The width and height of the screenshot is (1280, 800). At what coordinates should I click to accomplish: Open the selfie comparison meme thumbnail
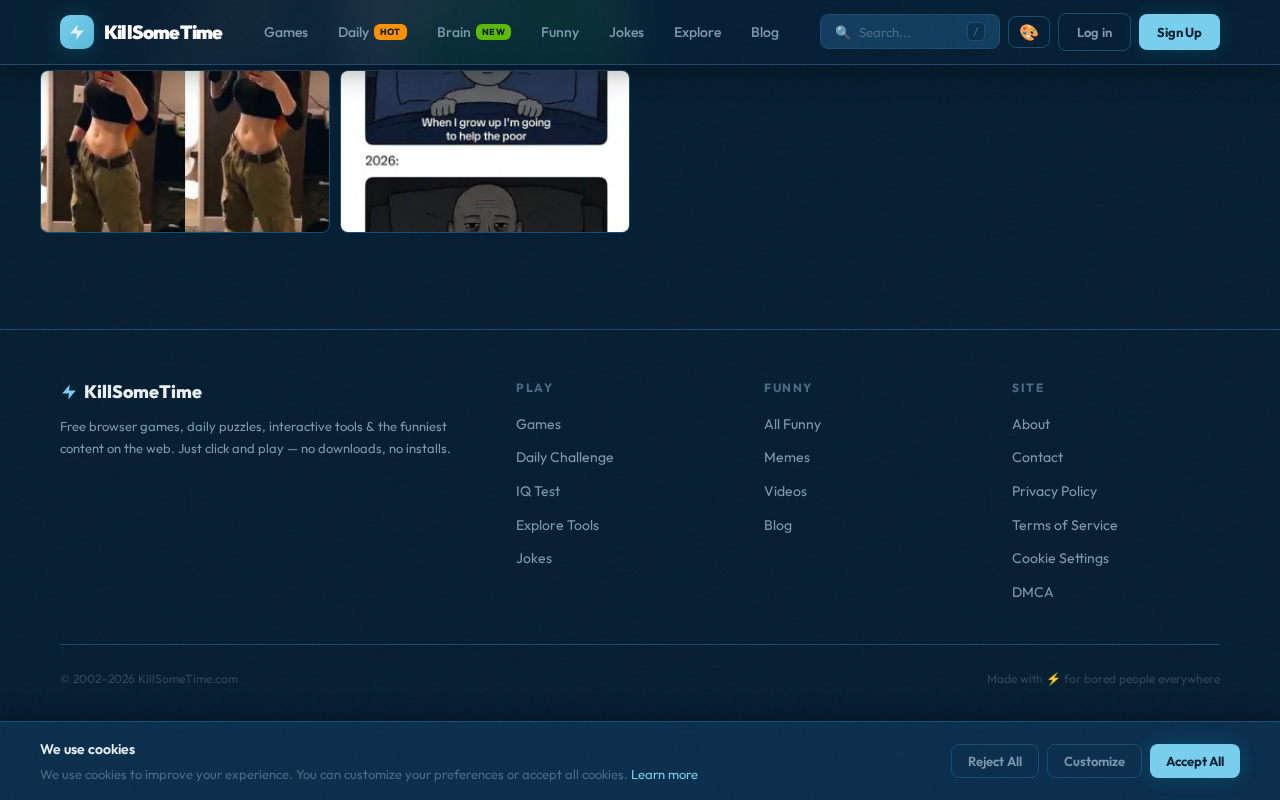[x=185, y=151]
